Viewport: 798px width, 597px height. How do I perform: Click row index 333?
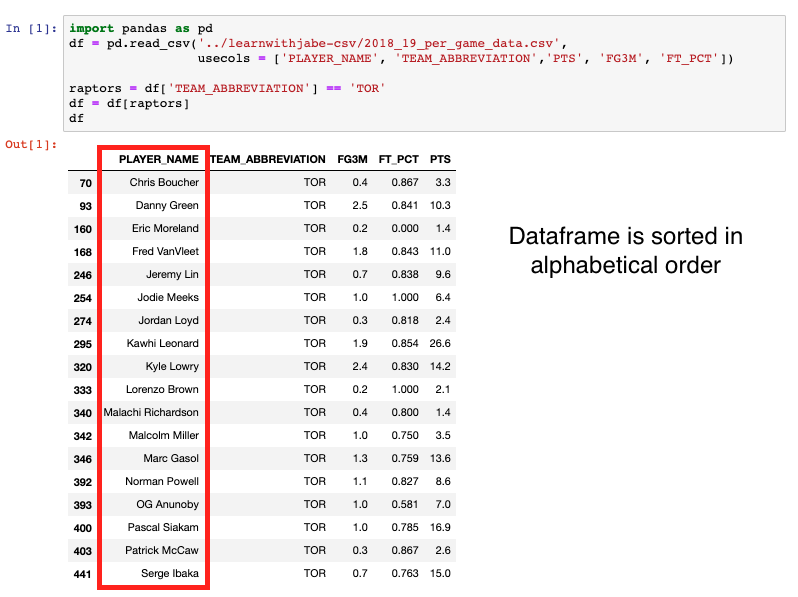pyautogui.click(x=82, y=390)
